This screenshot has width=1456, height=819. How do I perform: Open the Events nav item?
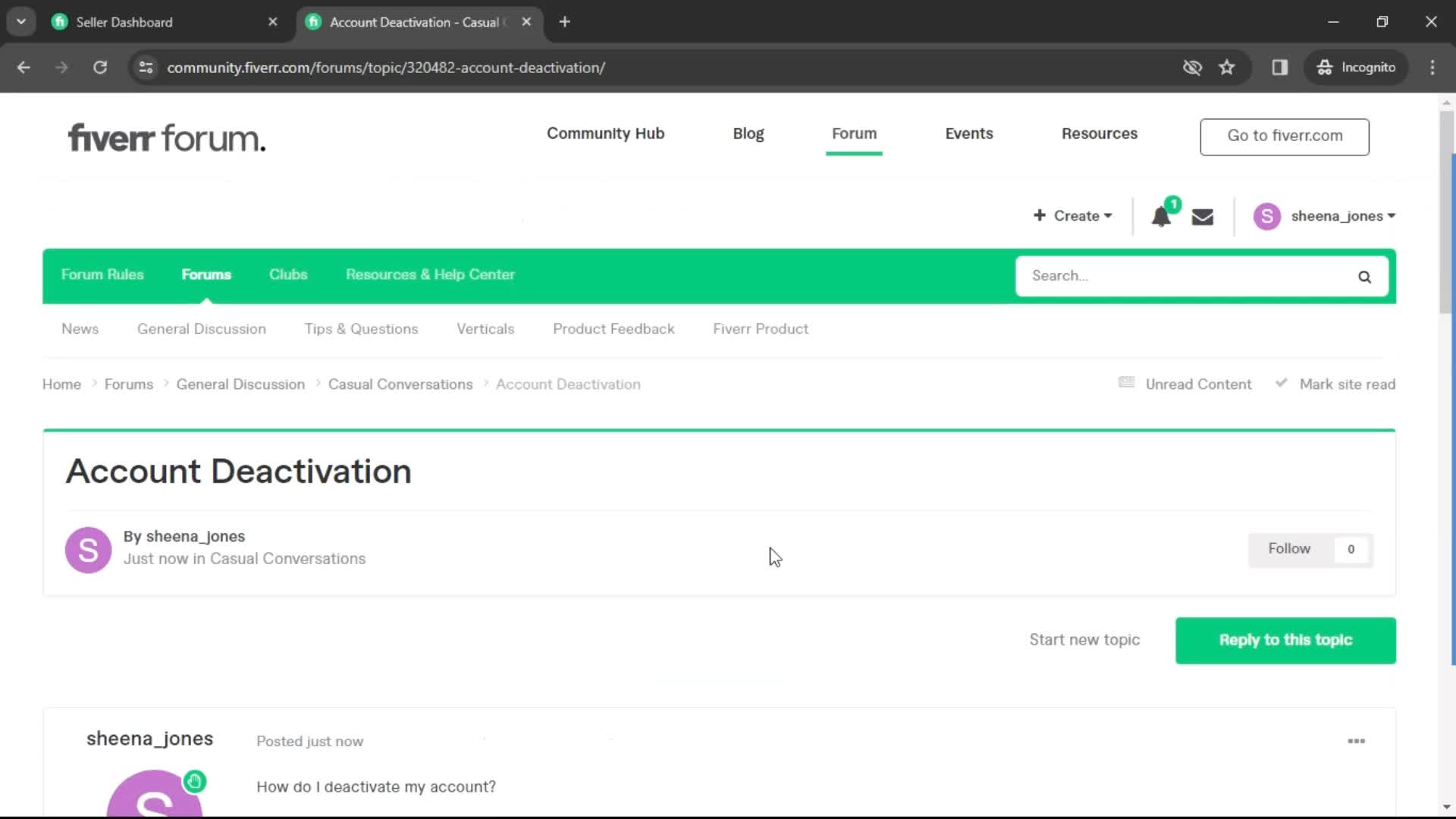click(x=968, y=133)
